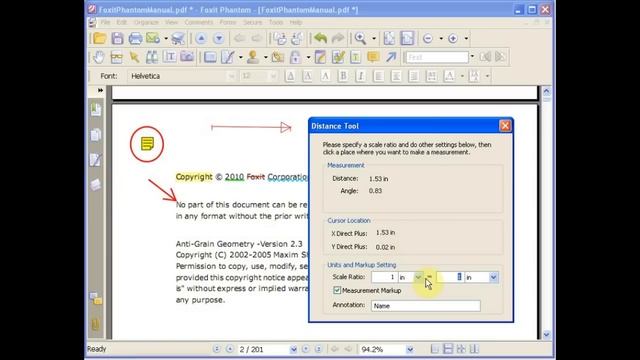640x360 pixels.
Task: Open the Helvetica font dropdown
Action: [231, 76]
